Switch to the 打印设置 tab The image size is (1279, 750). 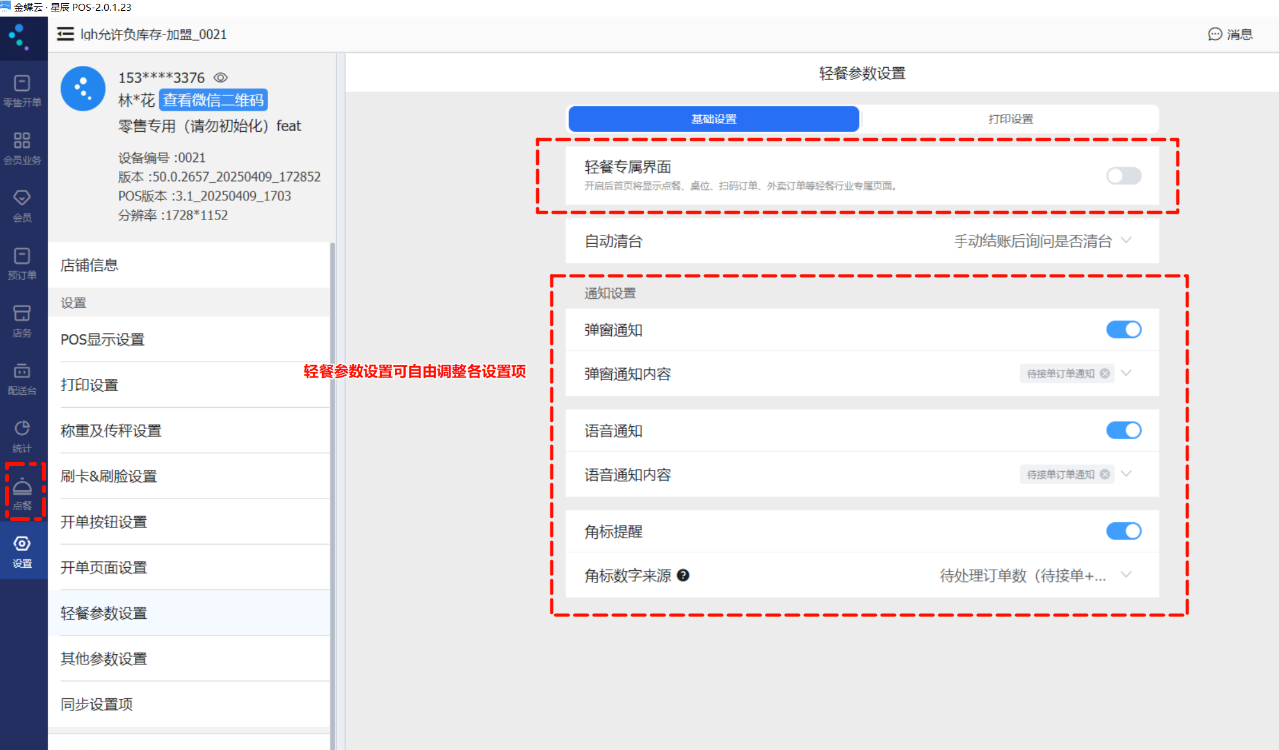pos(1011,119)
